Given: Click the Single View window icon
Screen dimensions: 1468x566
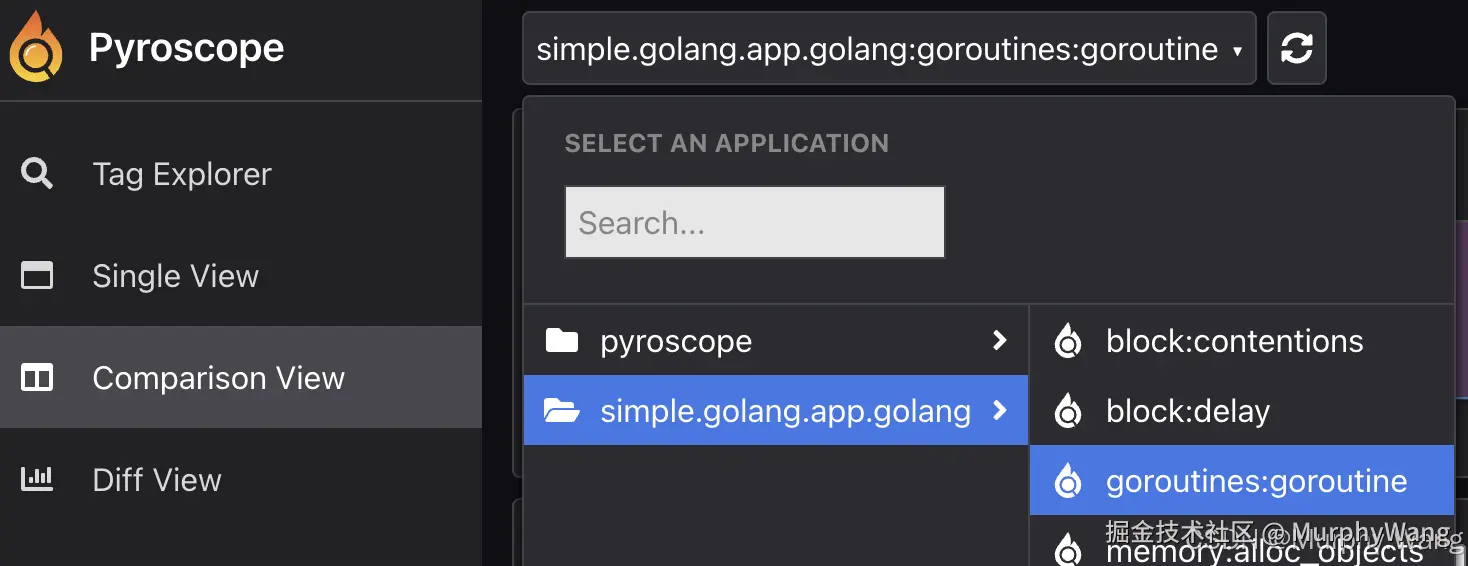Looking at the screenshot, I should 37,276.
